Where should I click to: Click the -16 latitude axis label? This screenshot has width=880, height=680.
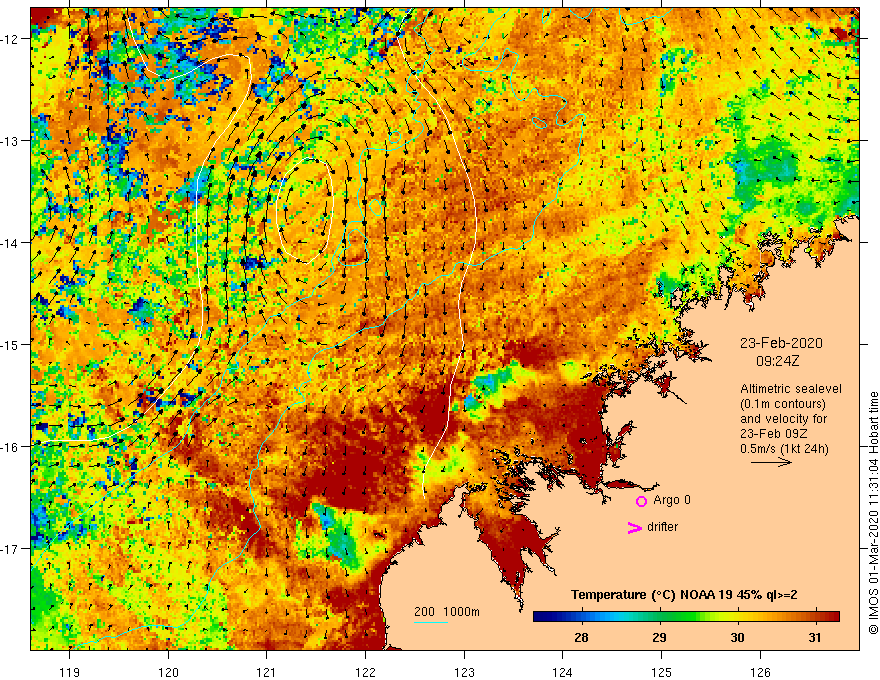(11, 447)
